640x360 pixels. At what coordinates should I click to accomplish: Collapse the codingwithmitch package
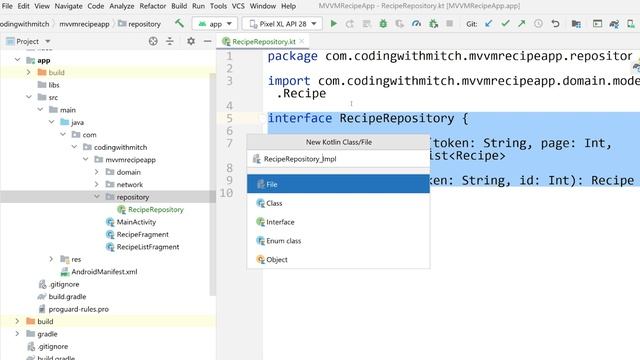pos(74,147)
